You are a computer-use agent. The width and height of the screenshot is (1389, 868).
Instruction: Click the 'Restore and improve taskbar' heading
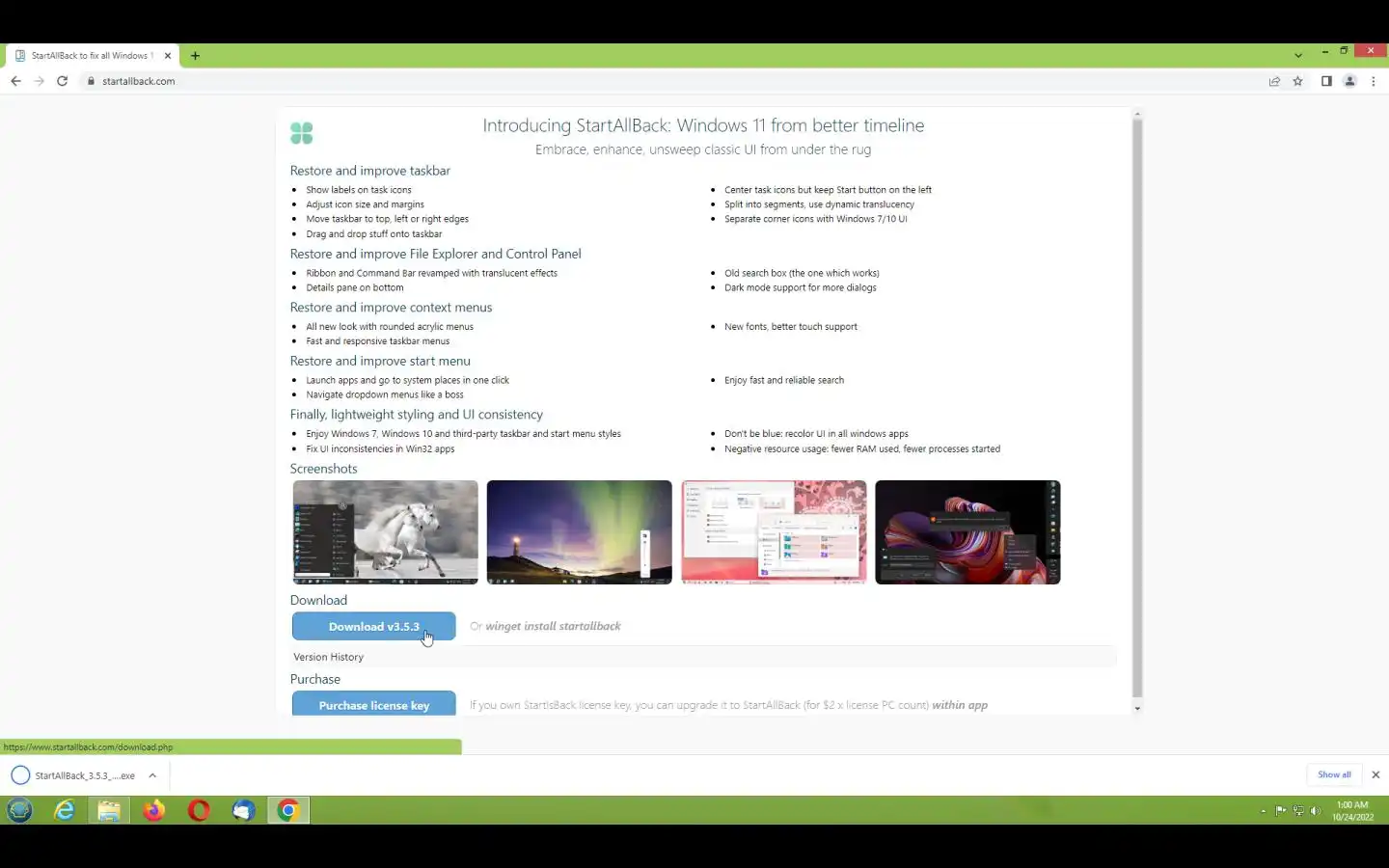[x=370, y=171]
